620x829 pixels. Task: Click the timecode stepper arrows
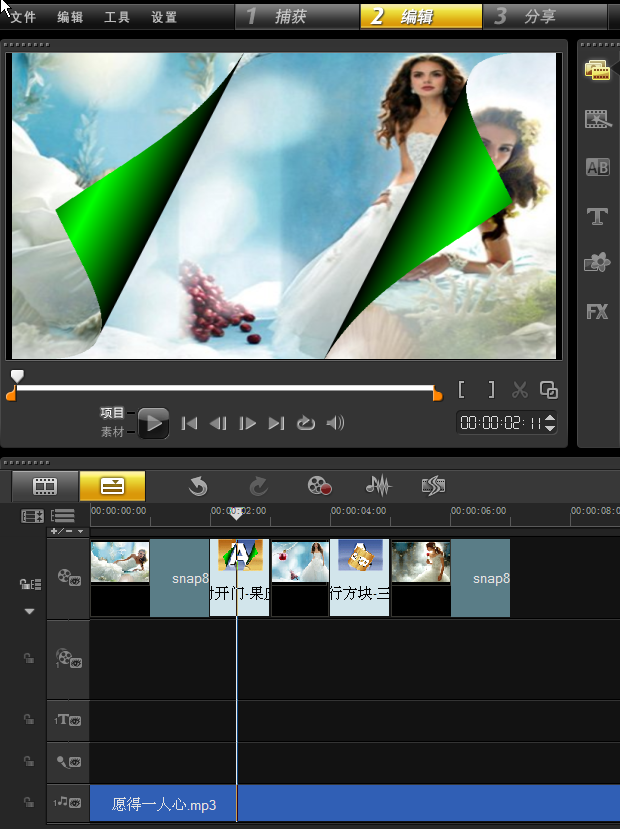click(550, 423)
